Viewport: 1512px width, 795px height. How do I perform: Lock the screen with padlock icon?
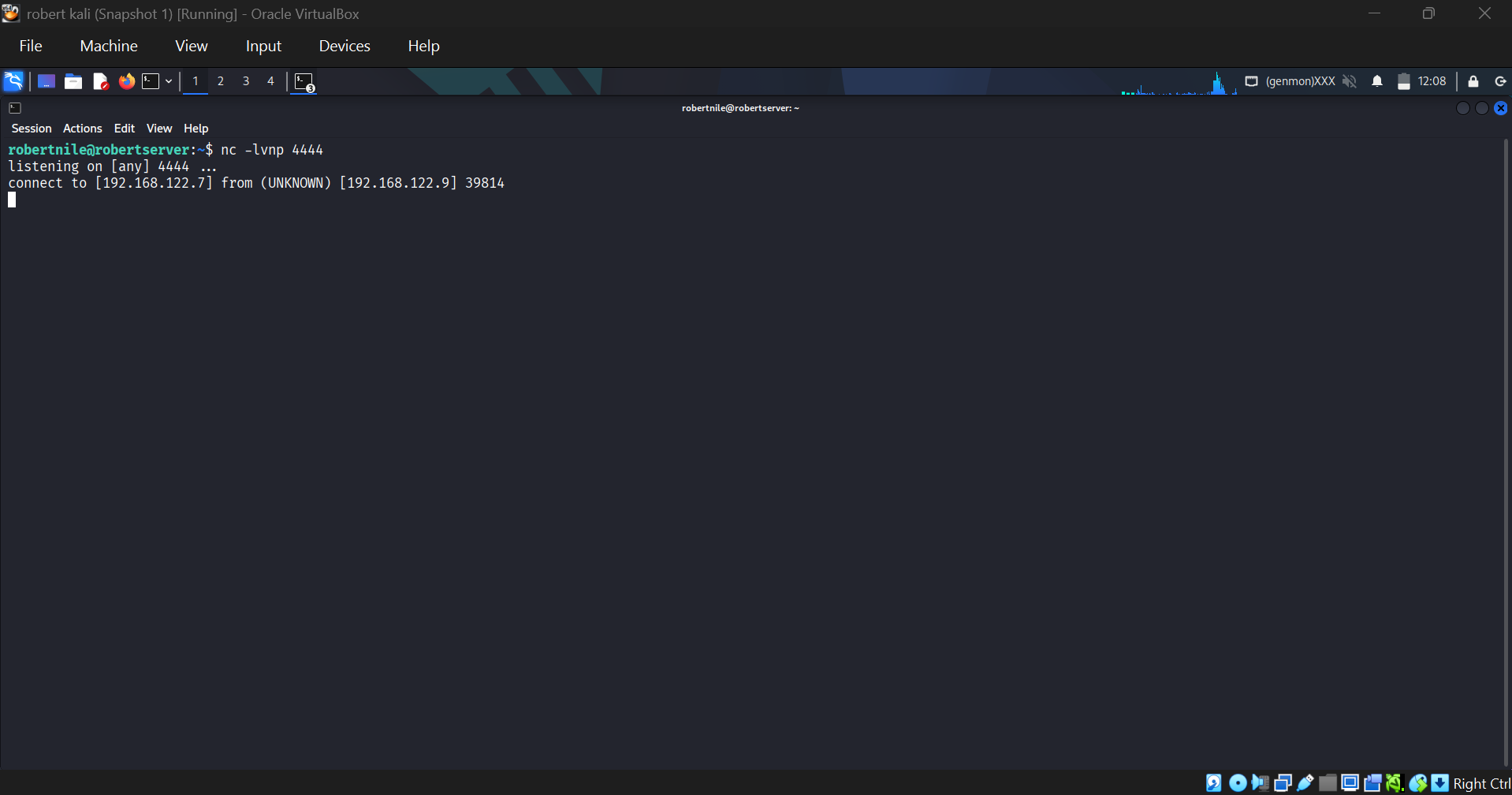click(1473, 81)
